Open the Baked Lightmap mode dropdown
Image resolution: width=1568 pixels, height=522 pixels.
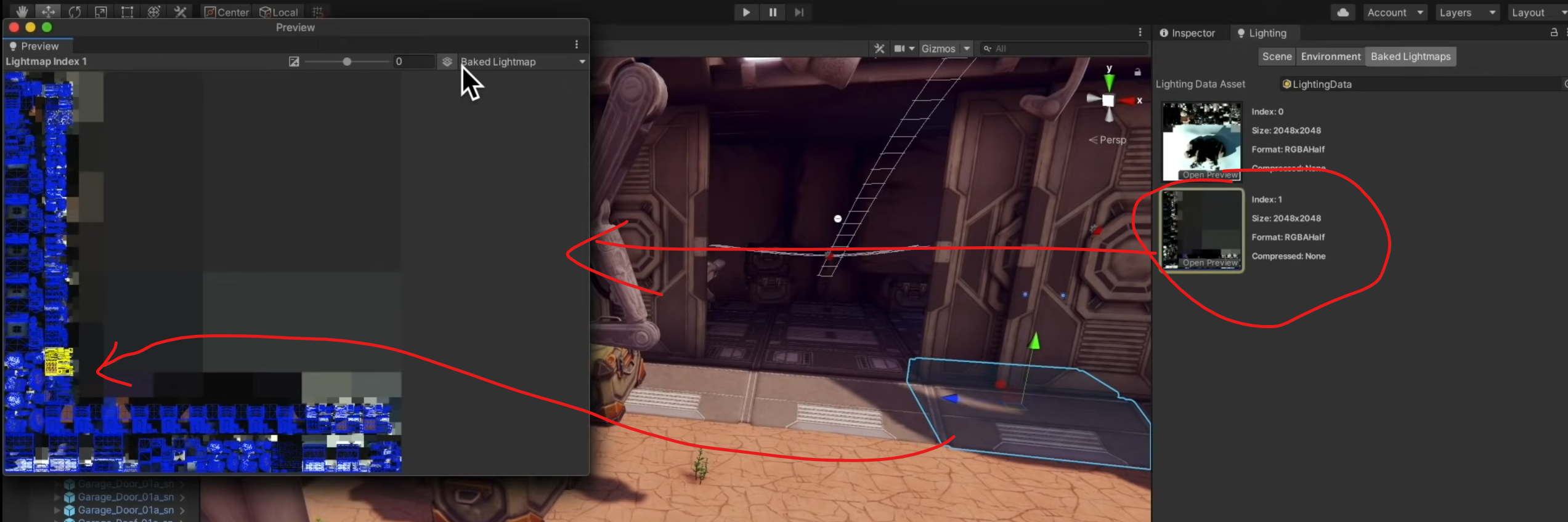(x=523, y=62)
